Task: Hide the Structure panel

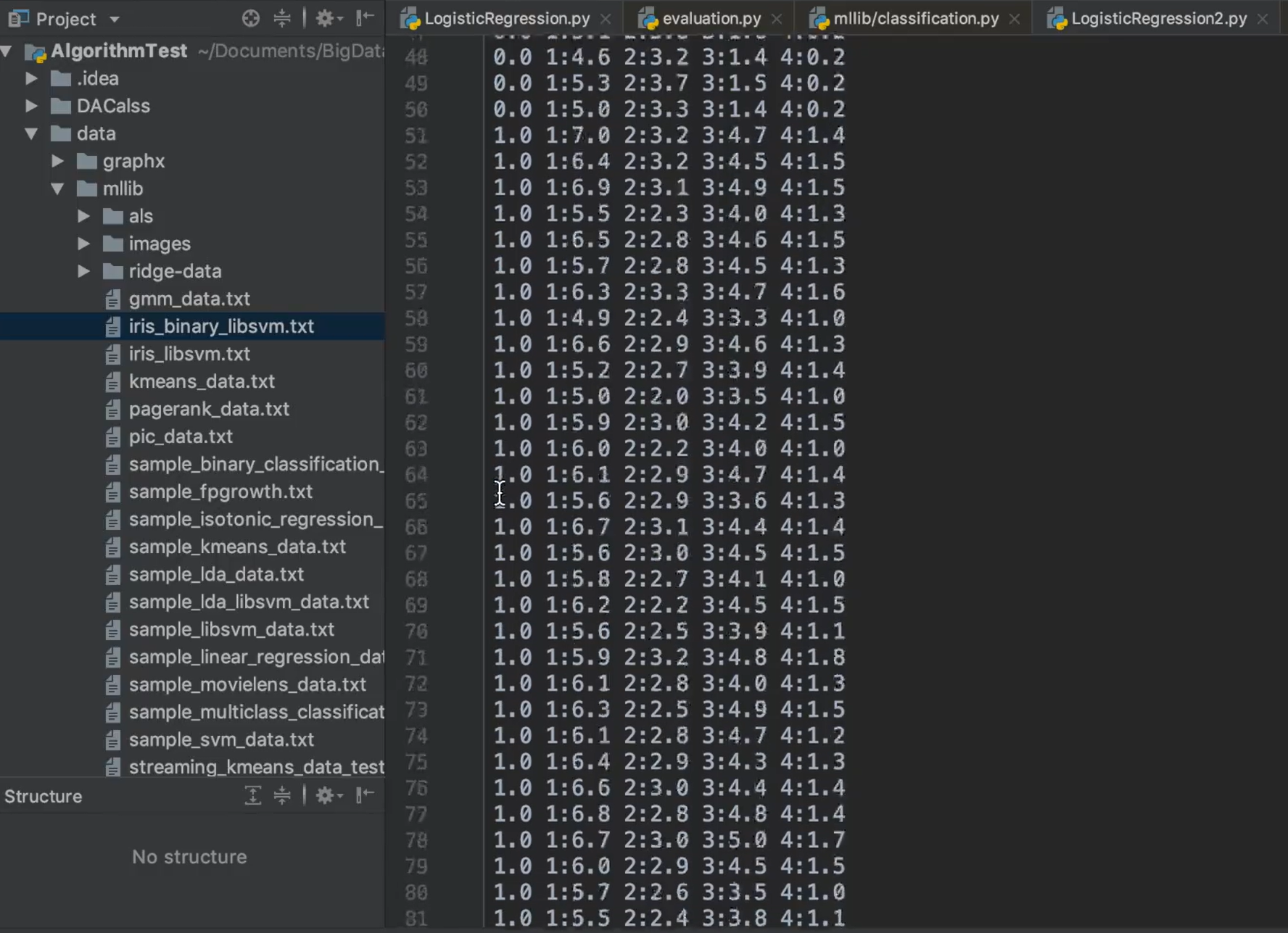Action: 365,795
